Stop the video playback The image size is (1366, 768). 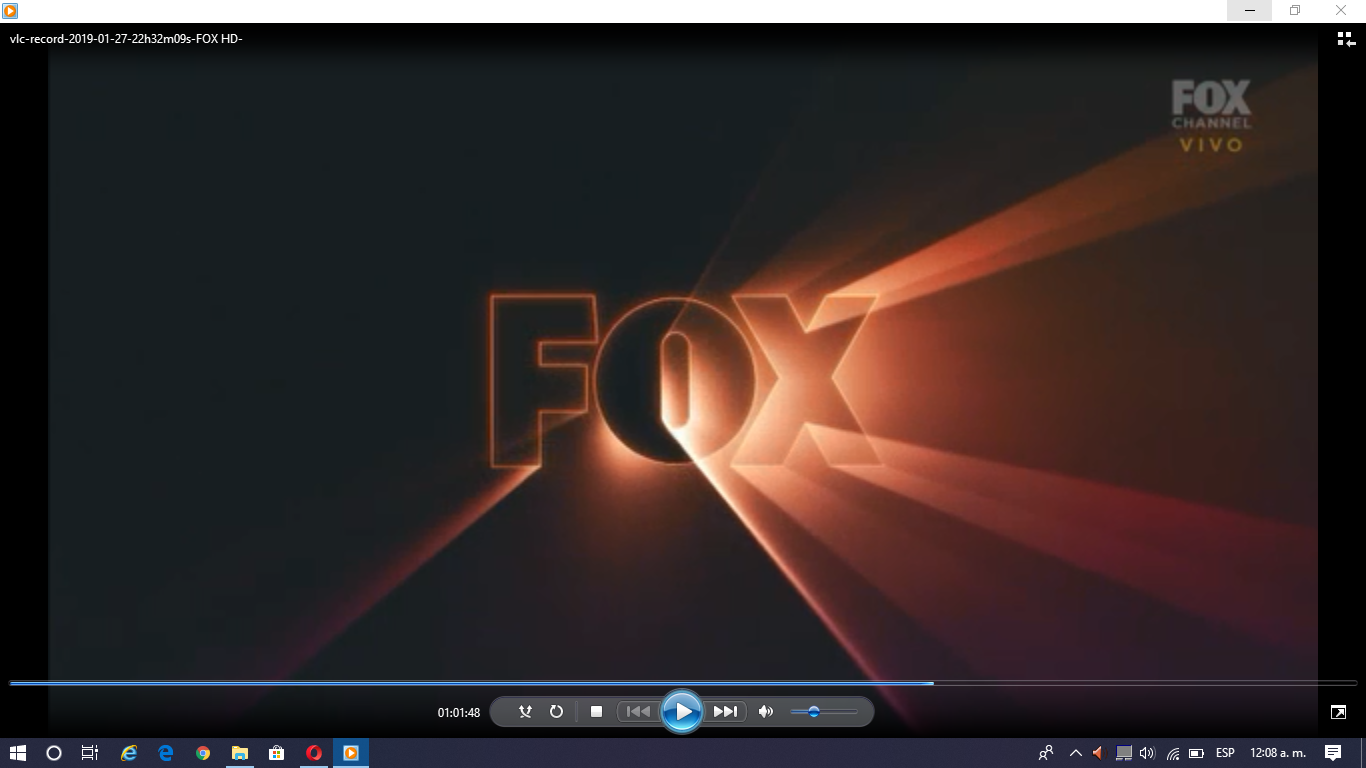(x=597, y=712)
